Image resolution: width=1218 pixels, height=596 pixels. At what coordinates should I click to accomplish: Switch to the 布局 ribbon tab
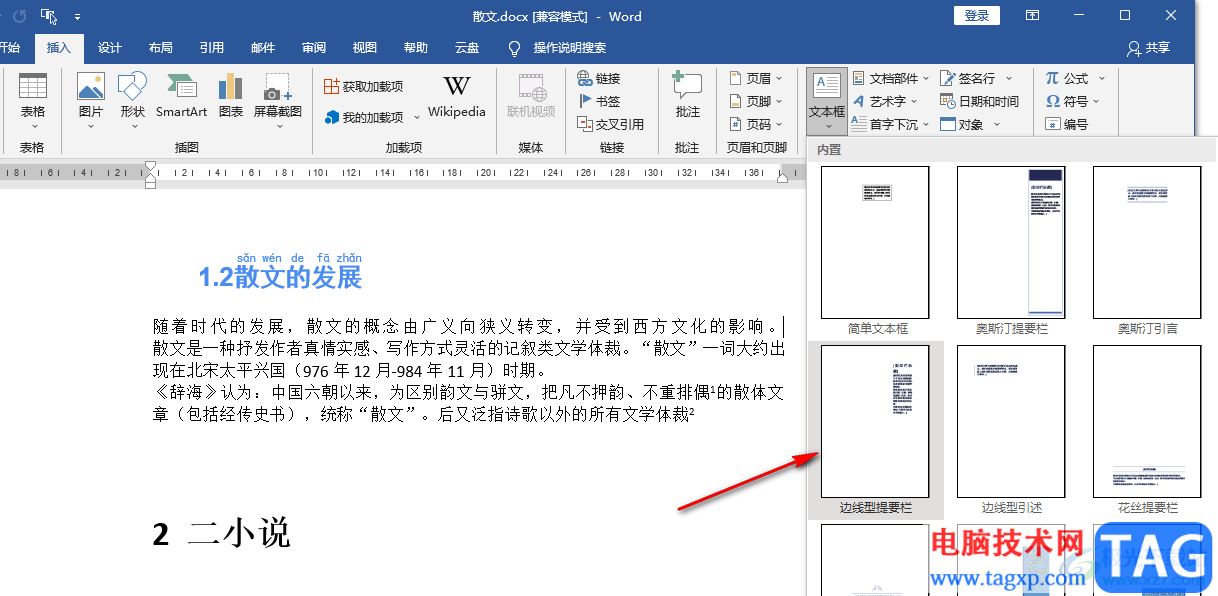click(x=160, y=48)
